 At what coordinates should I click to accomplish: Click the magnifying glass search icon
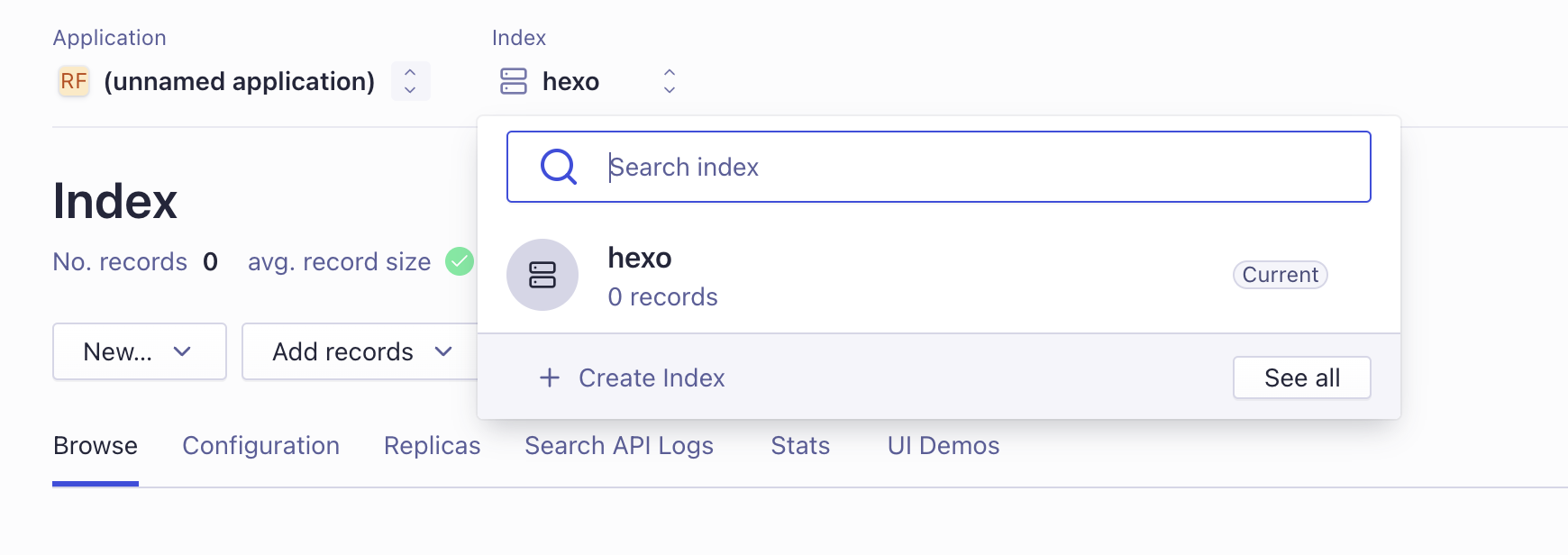coord(558,166)
